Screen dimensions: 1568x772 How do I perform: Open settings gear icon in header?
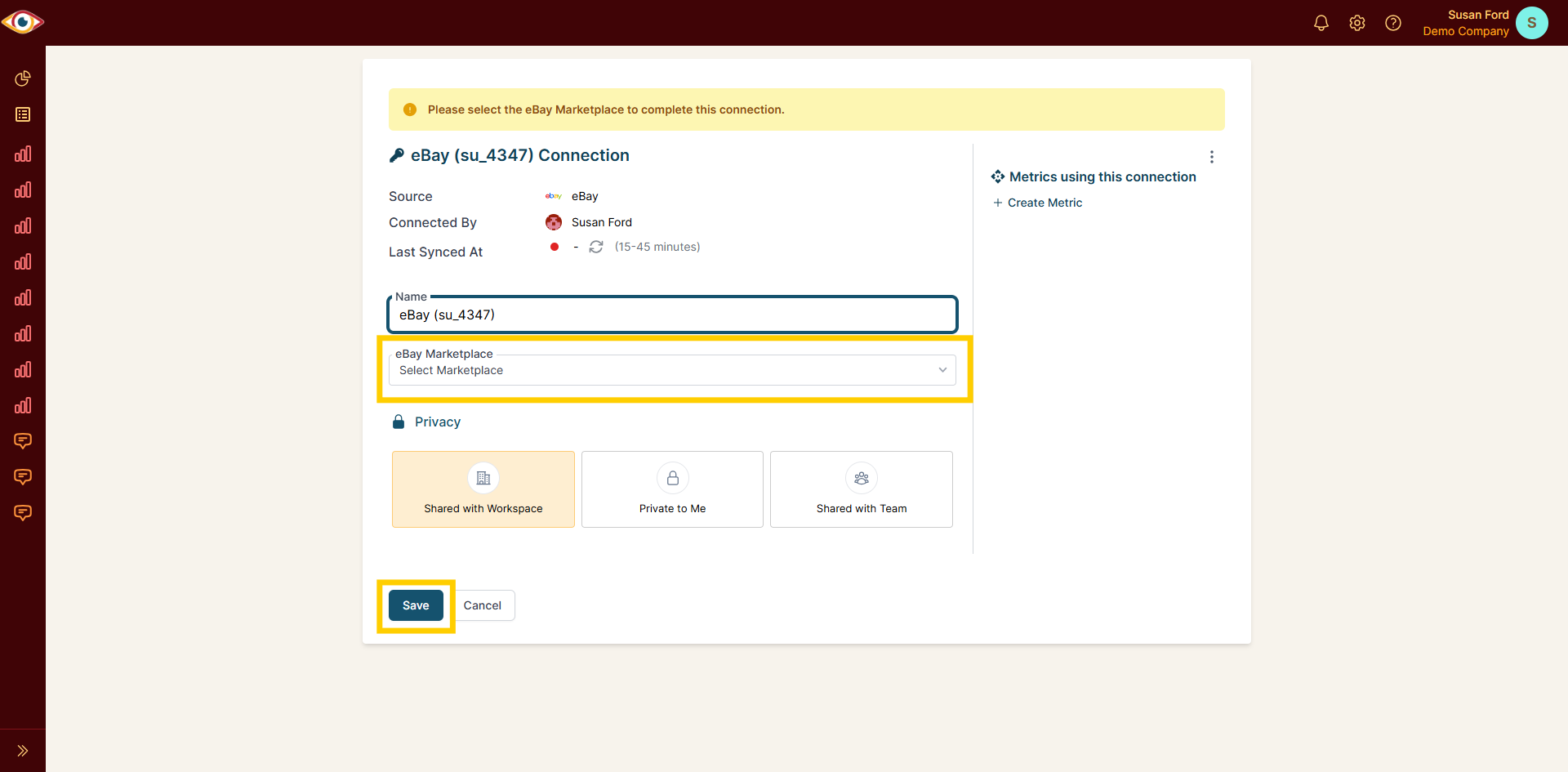pyautogui.click(x=1357, y=23)
